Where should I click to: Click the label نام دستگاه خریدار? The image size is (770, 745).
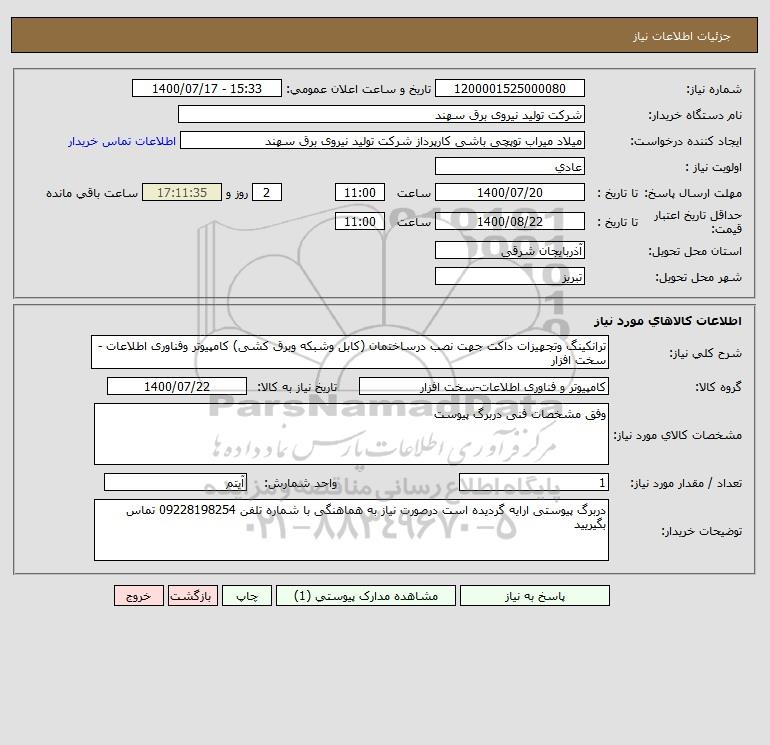point(695,115)
